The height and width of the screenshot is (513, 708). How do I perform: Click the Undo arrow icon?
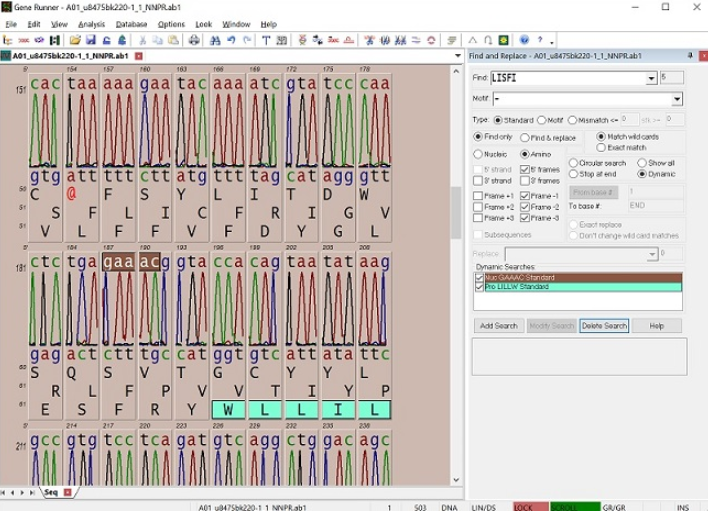(232, 41)
